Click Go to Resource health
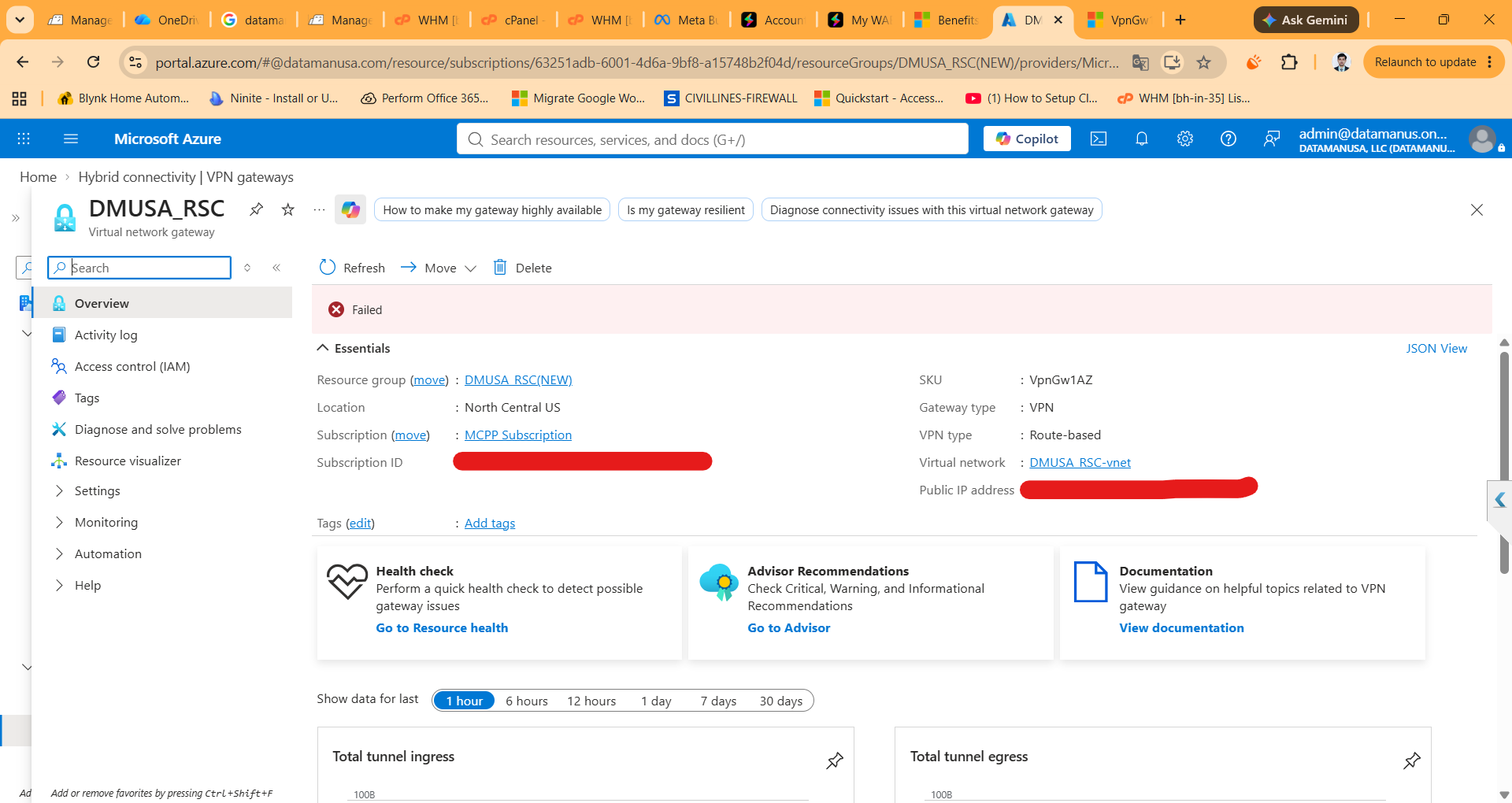 pyautogui.click(x=442, y=627)
